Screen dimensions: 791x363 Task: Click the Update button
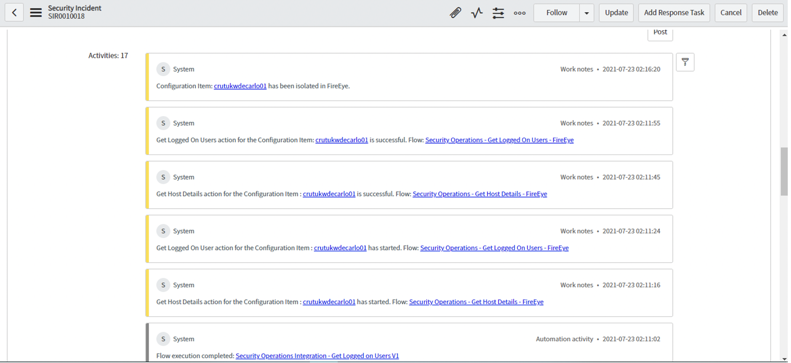coord(616,13)
